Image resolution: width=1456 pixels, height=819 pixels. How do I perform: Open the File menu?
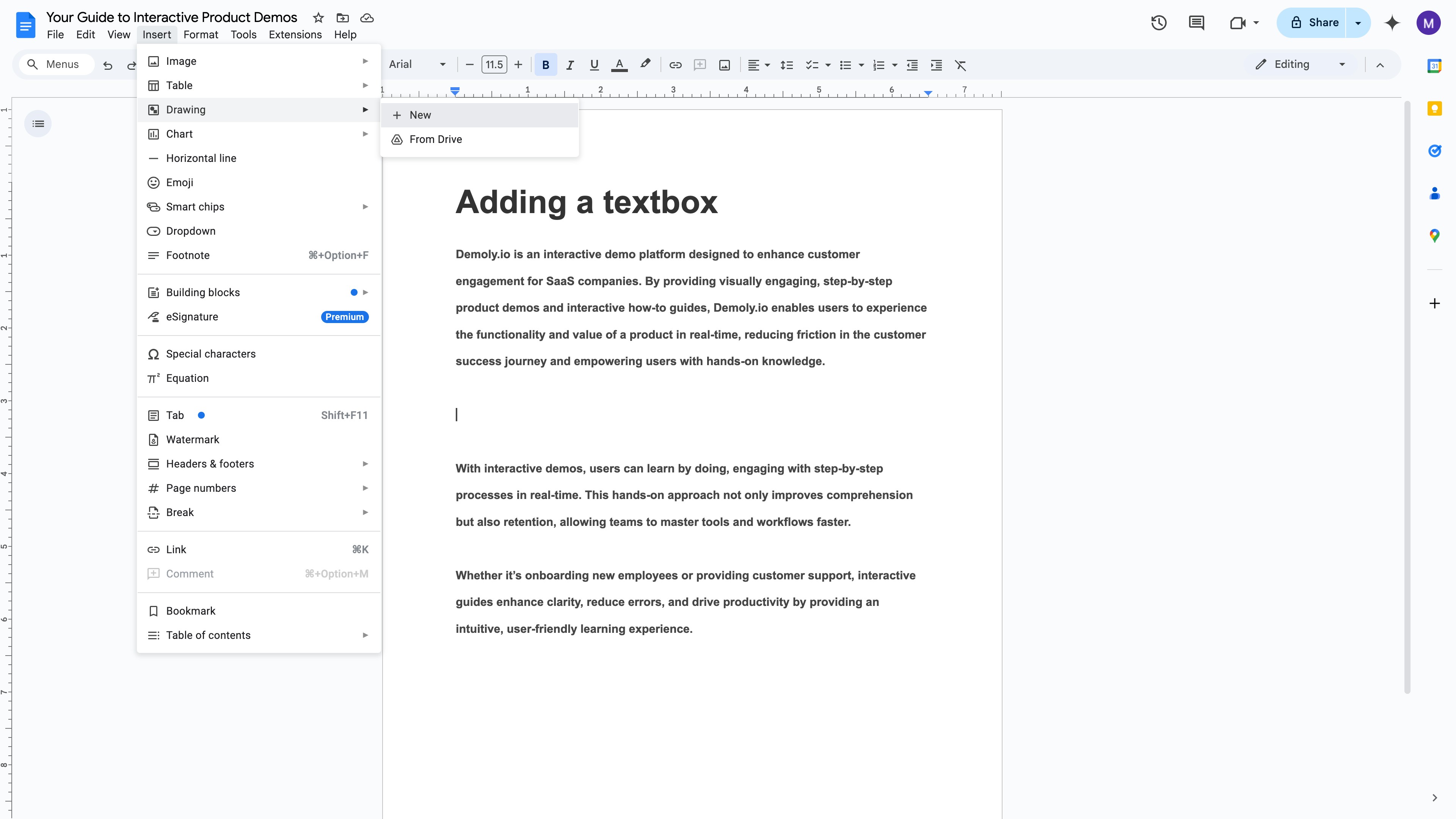pos(55,35)
